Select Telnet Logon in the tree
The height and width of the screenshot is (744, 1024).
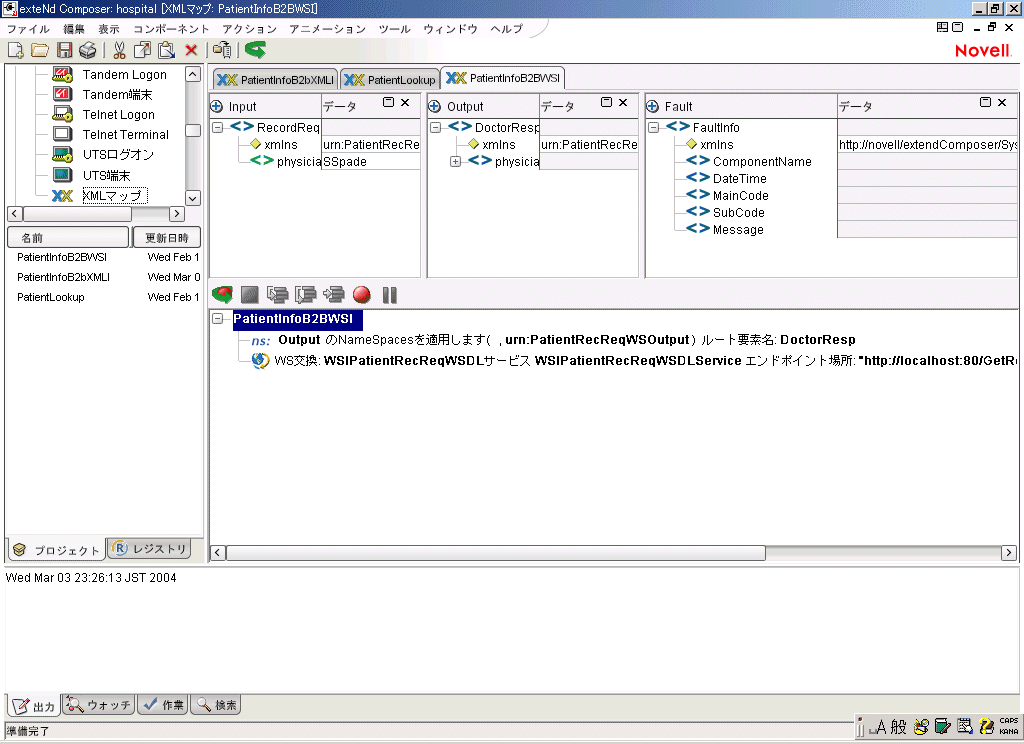click(118, 114)
